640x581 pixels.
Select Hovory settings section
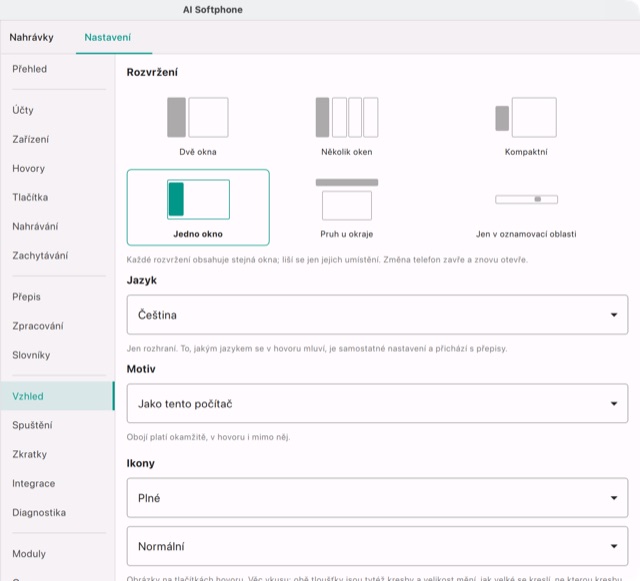(29, 169)
